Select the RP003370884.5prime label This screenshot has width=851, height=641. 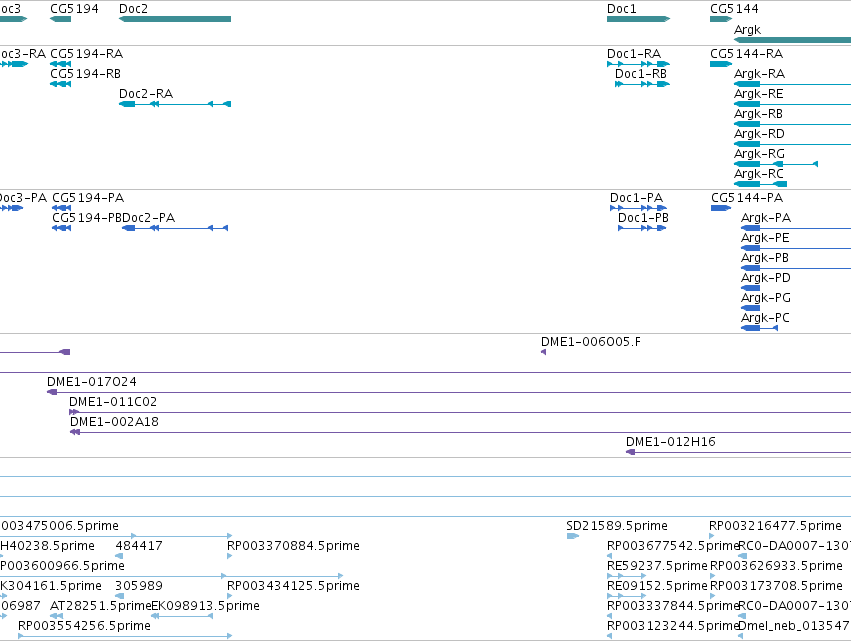coord(293,546)
